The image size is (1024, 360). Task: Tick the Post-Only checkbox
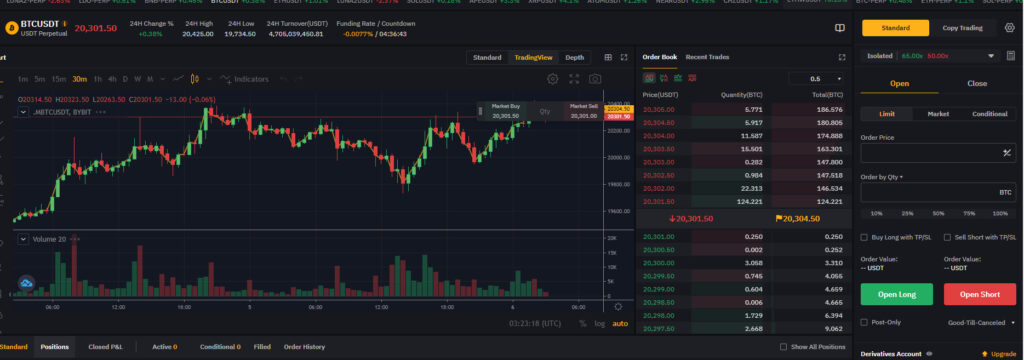click(864, 322)
